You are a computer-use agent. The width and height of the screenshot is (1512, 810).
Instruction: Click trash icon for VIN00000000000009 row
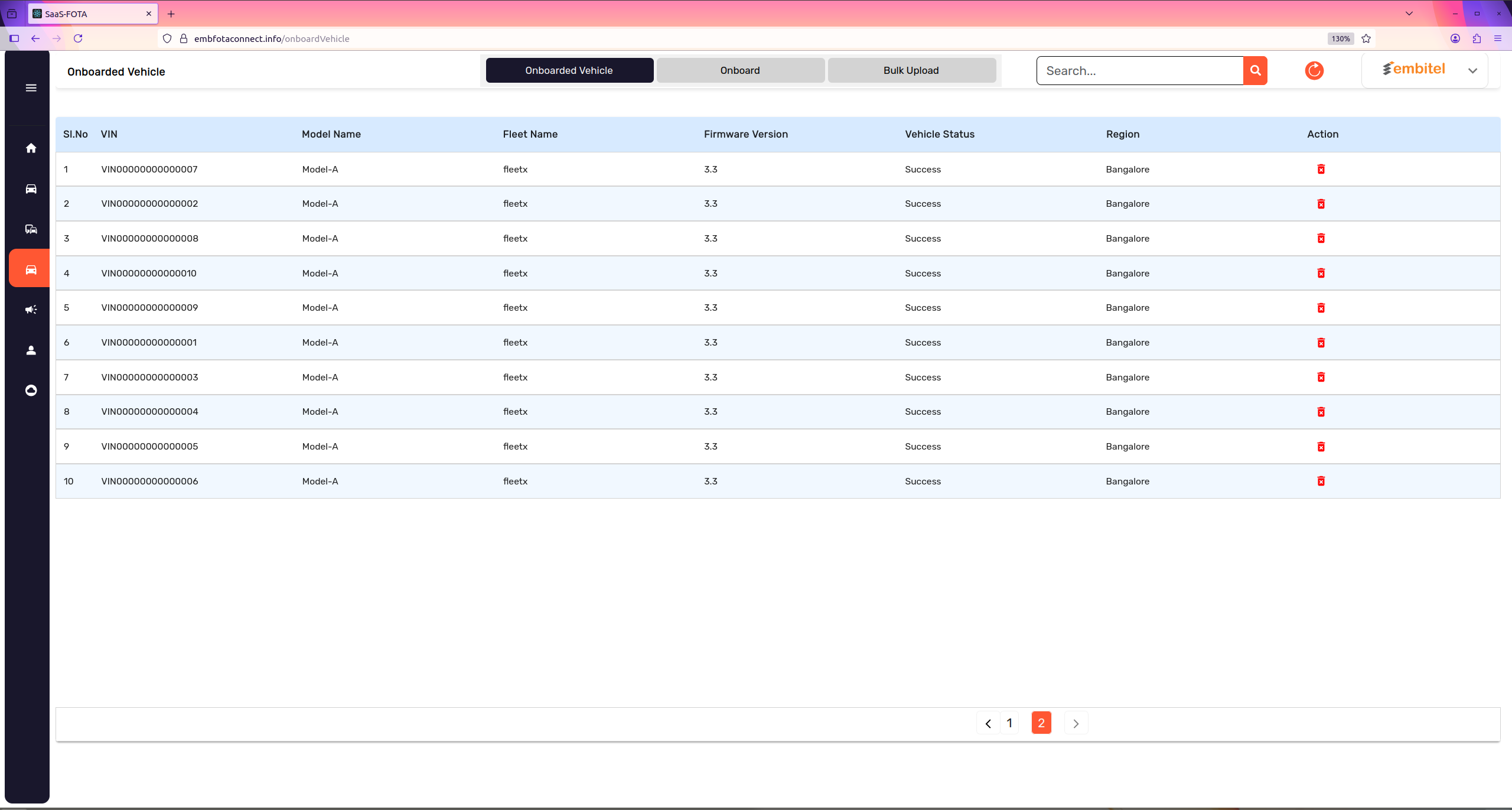pyautogui.click(x=1321, y=308)
